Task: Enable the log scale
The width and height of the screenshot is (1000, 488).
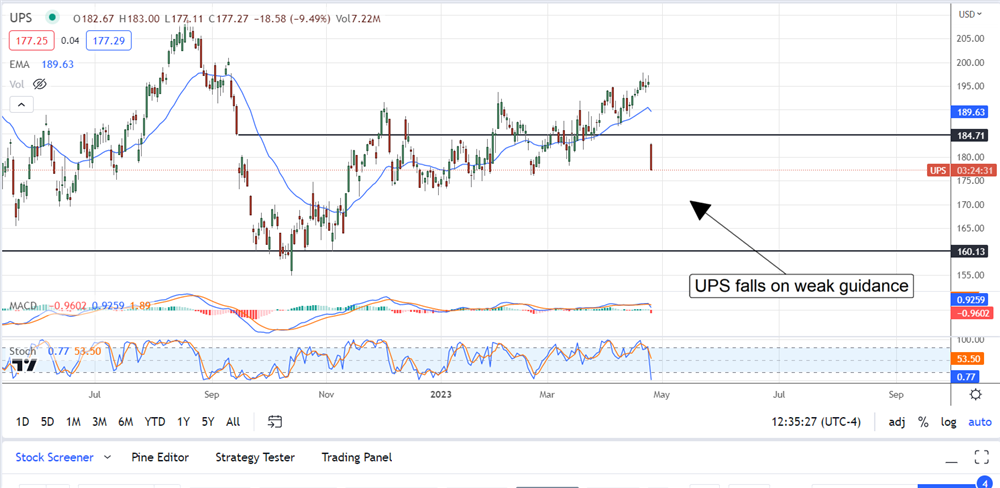Action: tap(946, 422)
